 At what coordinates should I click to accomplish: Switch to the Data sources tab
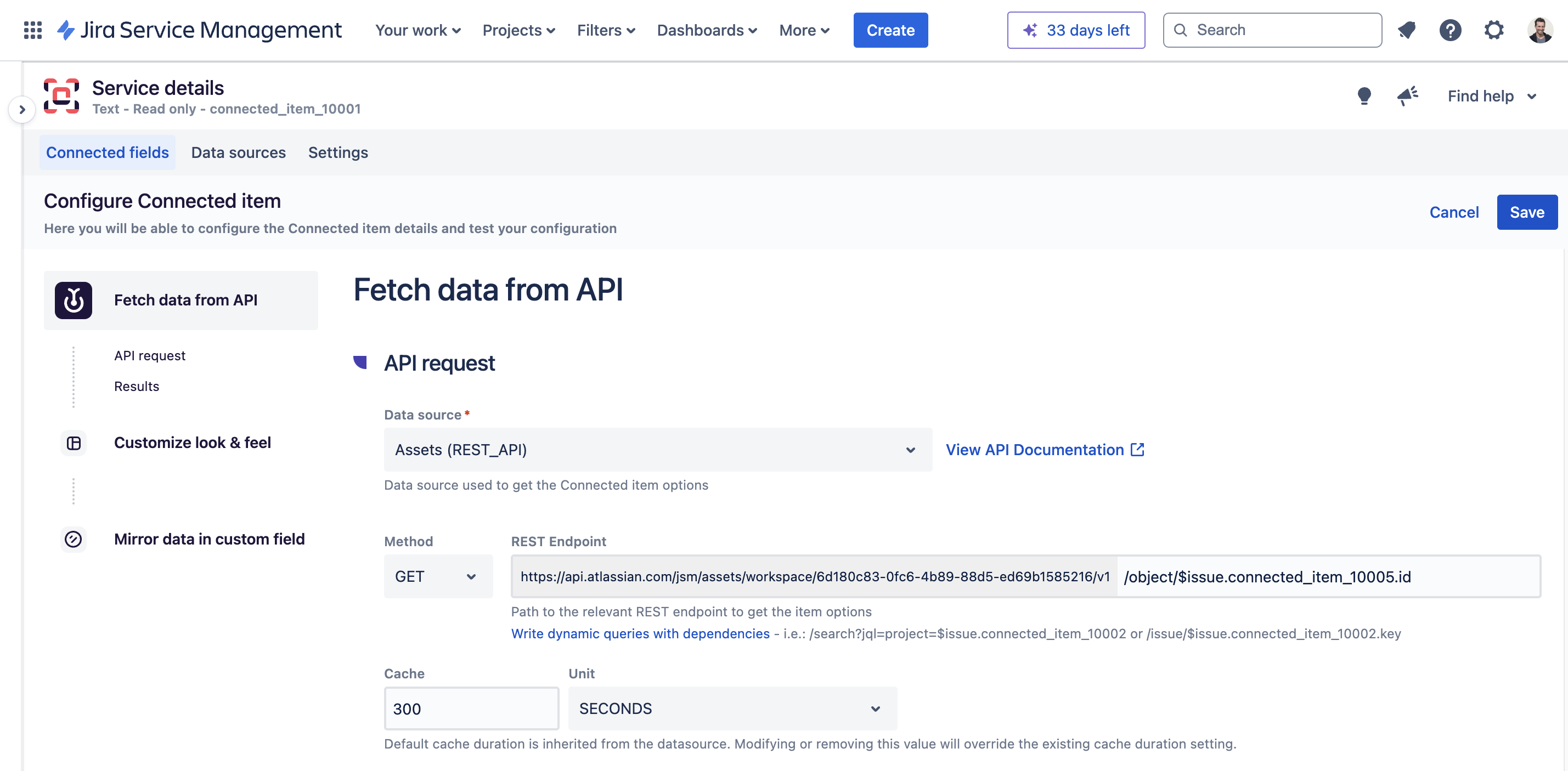coord(238,152)
